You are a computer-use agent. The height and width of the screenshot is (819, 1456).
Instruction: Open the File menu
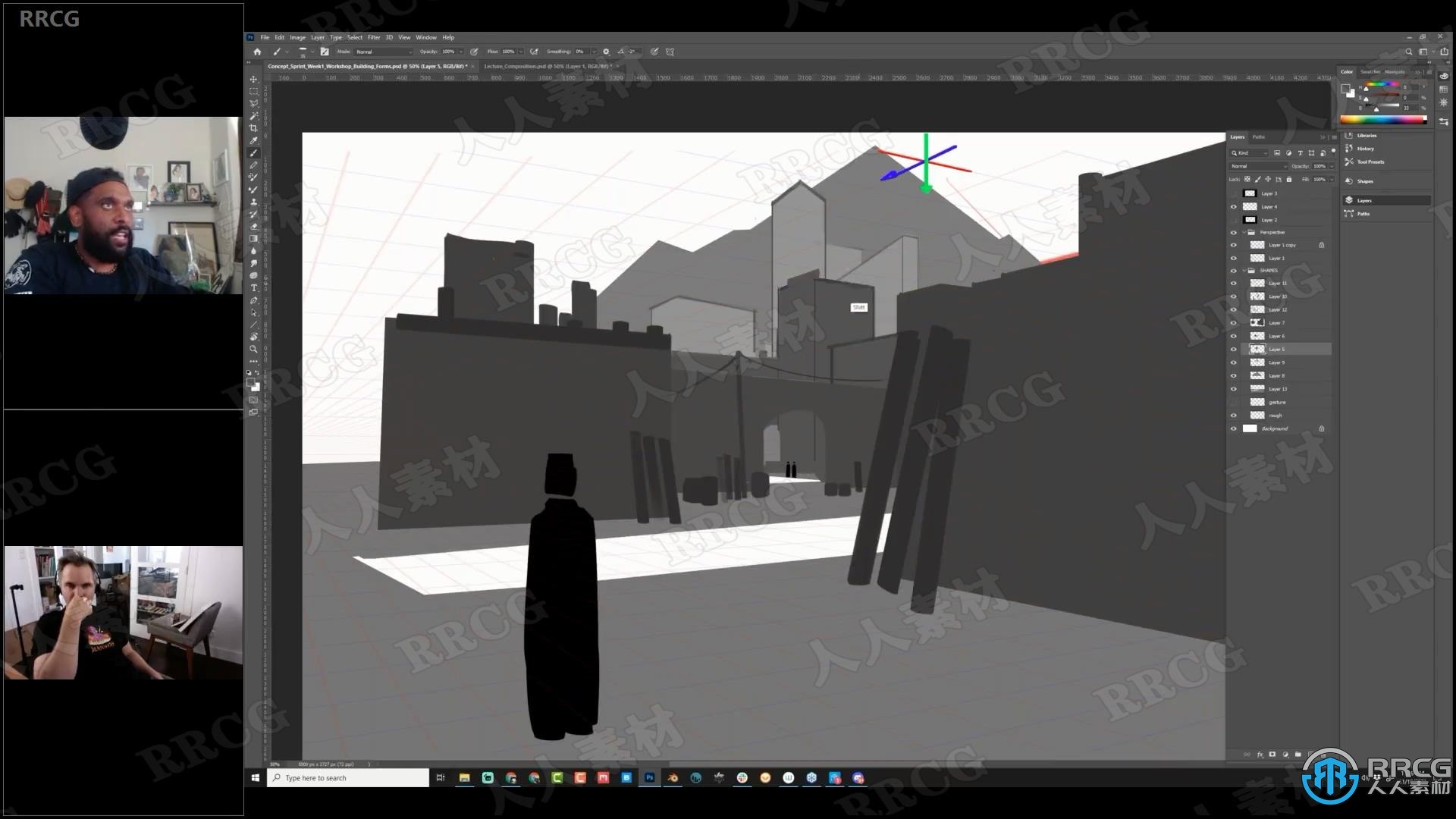click(x=265, y=37)
